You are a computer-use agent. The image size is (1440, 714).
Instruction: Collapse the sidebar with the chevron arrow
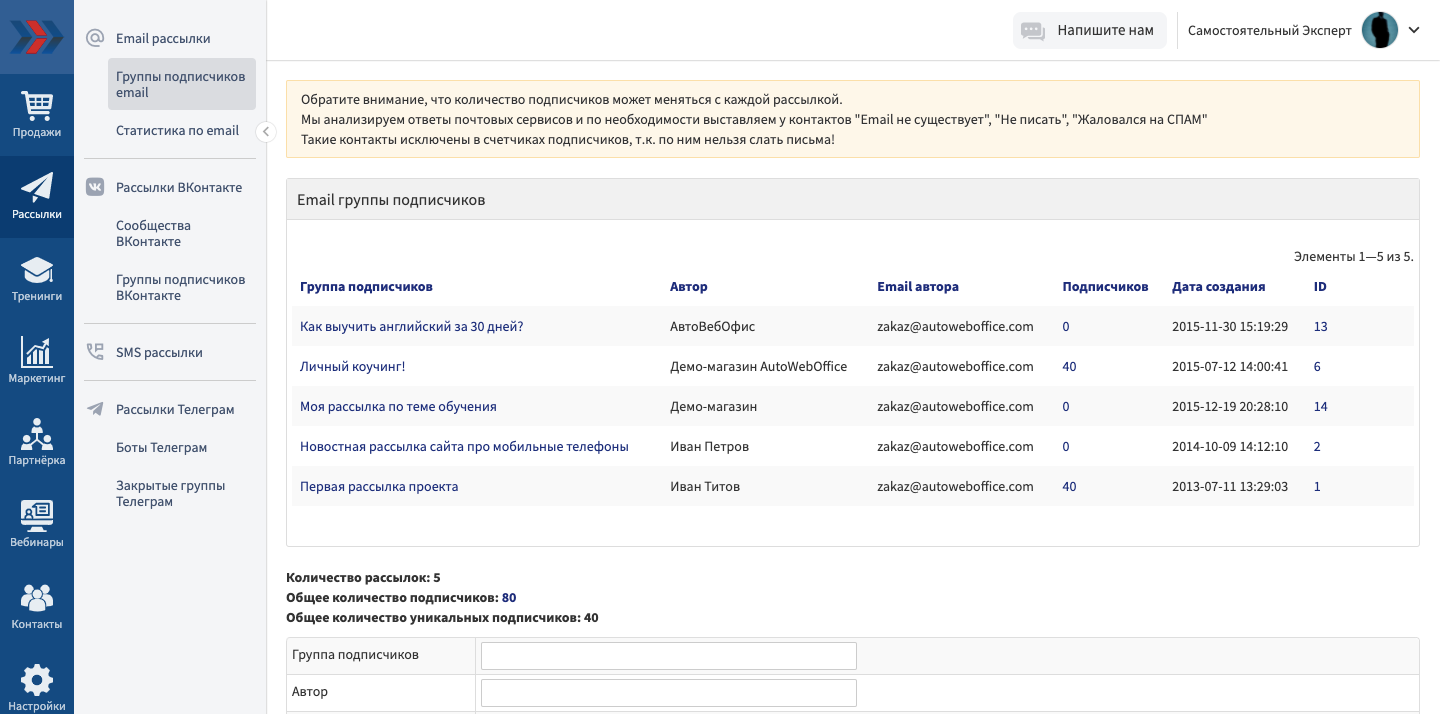[x=266, y=131]
